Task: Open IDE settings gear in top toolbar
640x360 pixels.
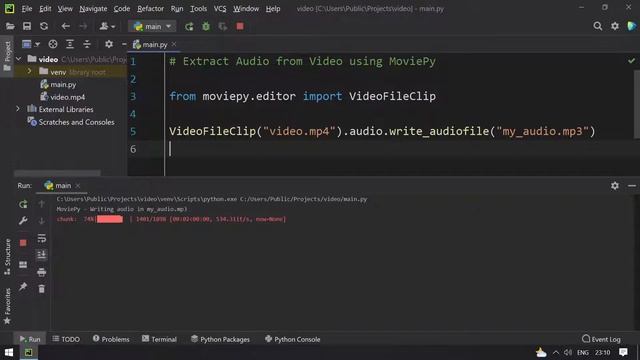Action: 615,27
